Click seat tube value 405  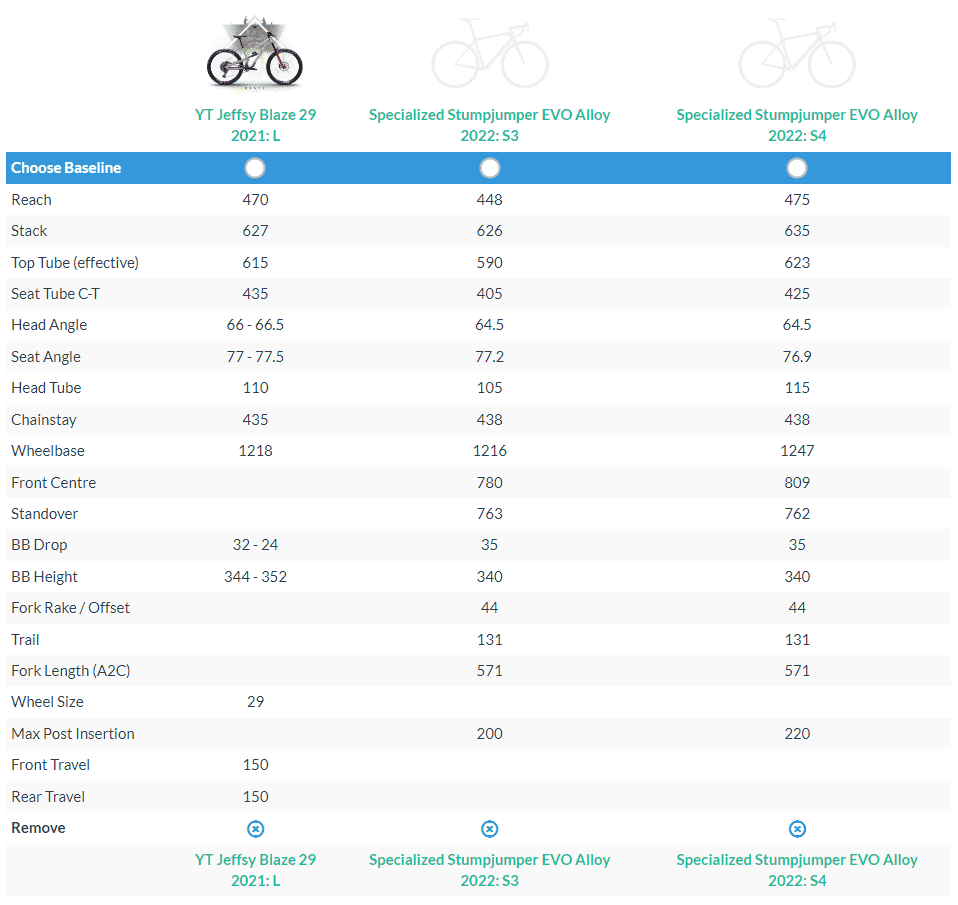[489, 294]
